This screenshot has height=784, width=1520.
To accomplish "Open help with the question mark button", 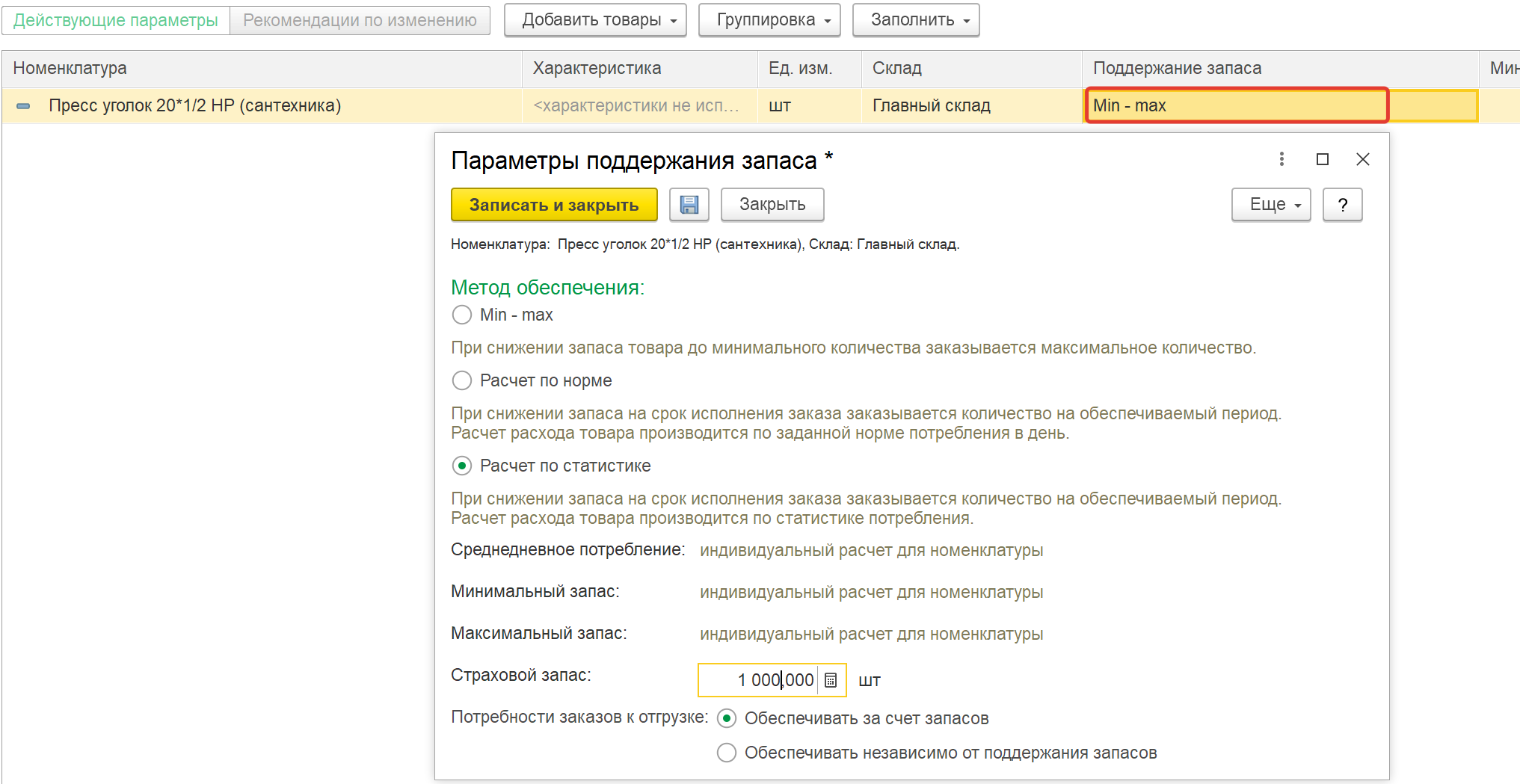I will click(x=1342, y=205).
